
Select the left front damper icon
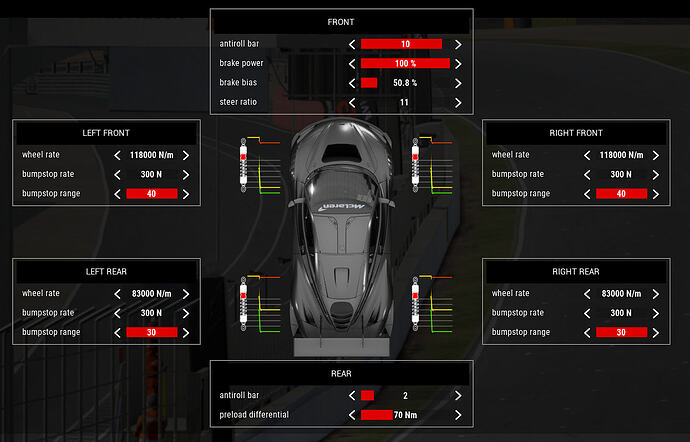point(243,165)
